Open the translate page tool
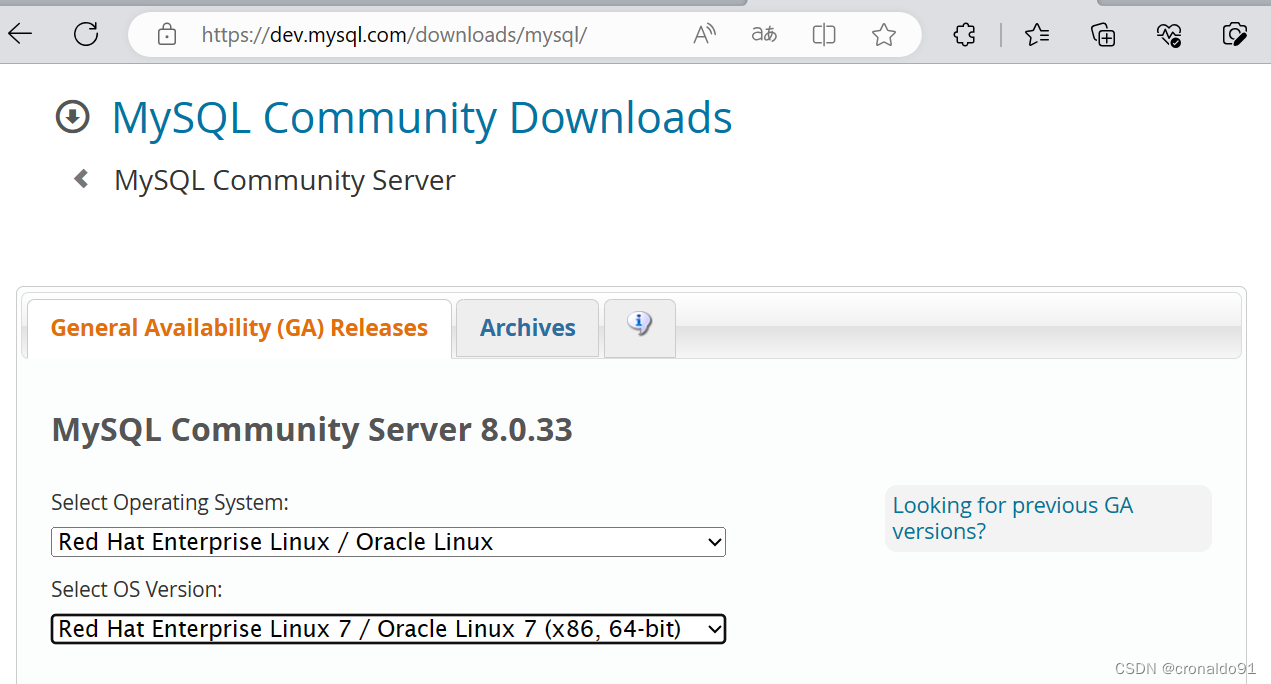1271x684 pixels. [x=763, y=33]
